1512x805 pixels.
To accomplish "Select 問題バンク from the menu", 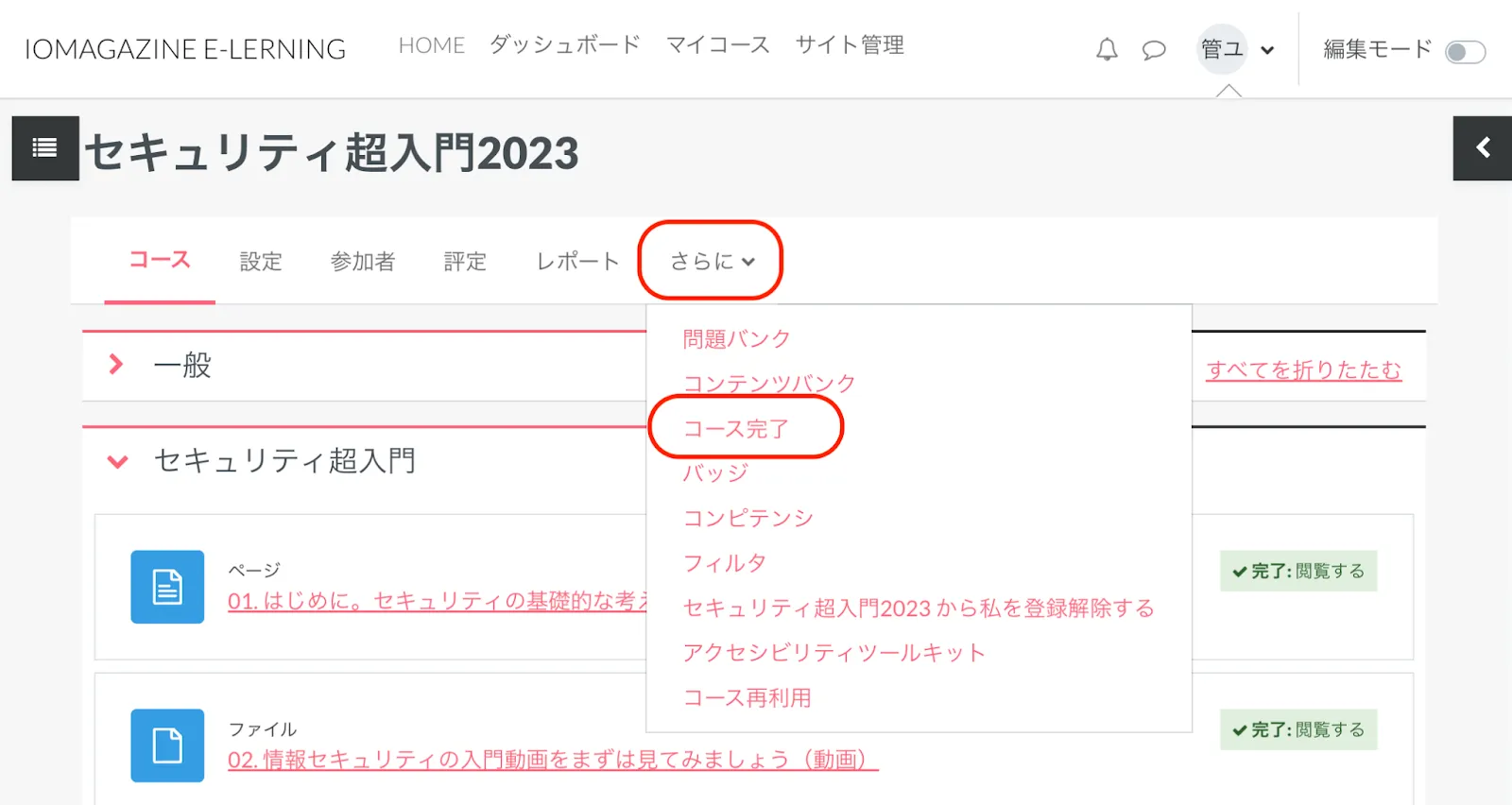I will 736,339.
